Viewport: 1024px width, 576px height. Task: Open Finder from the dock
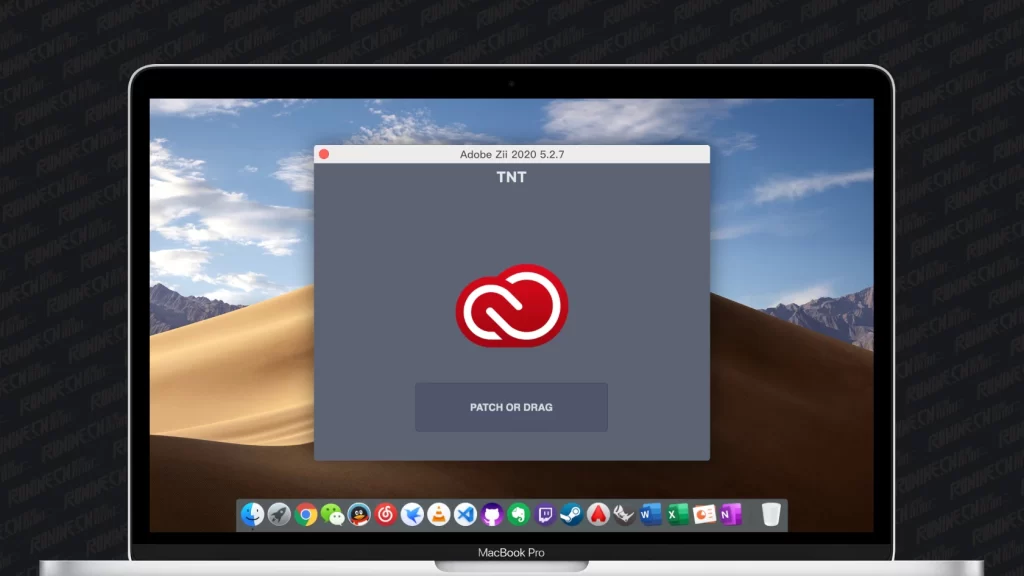click(x=253, y=515)
